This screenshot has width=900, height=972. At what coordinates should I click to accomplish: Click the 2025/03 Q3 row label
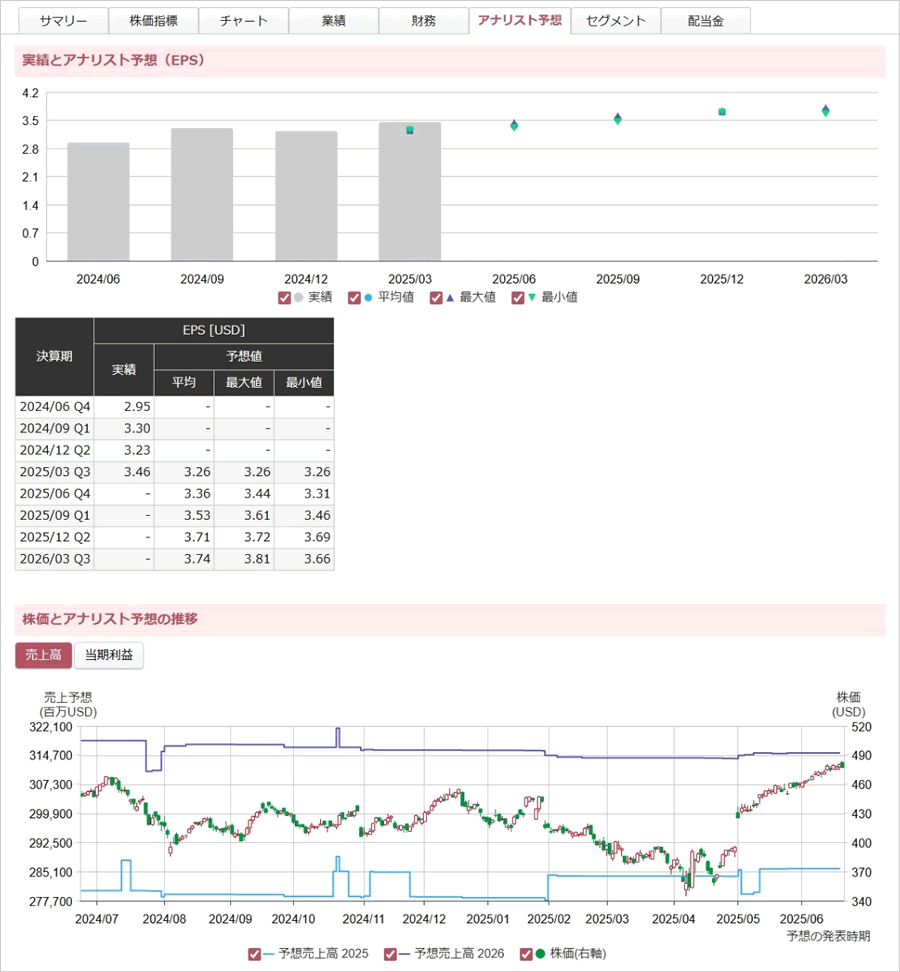[x=55, y=472]
